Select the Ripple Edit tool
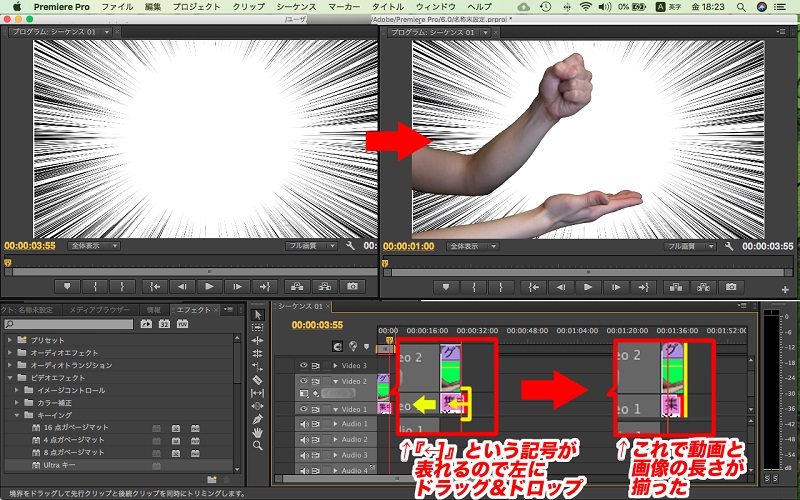This screenshot has width=800, height=500. coord(258,340)
